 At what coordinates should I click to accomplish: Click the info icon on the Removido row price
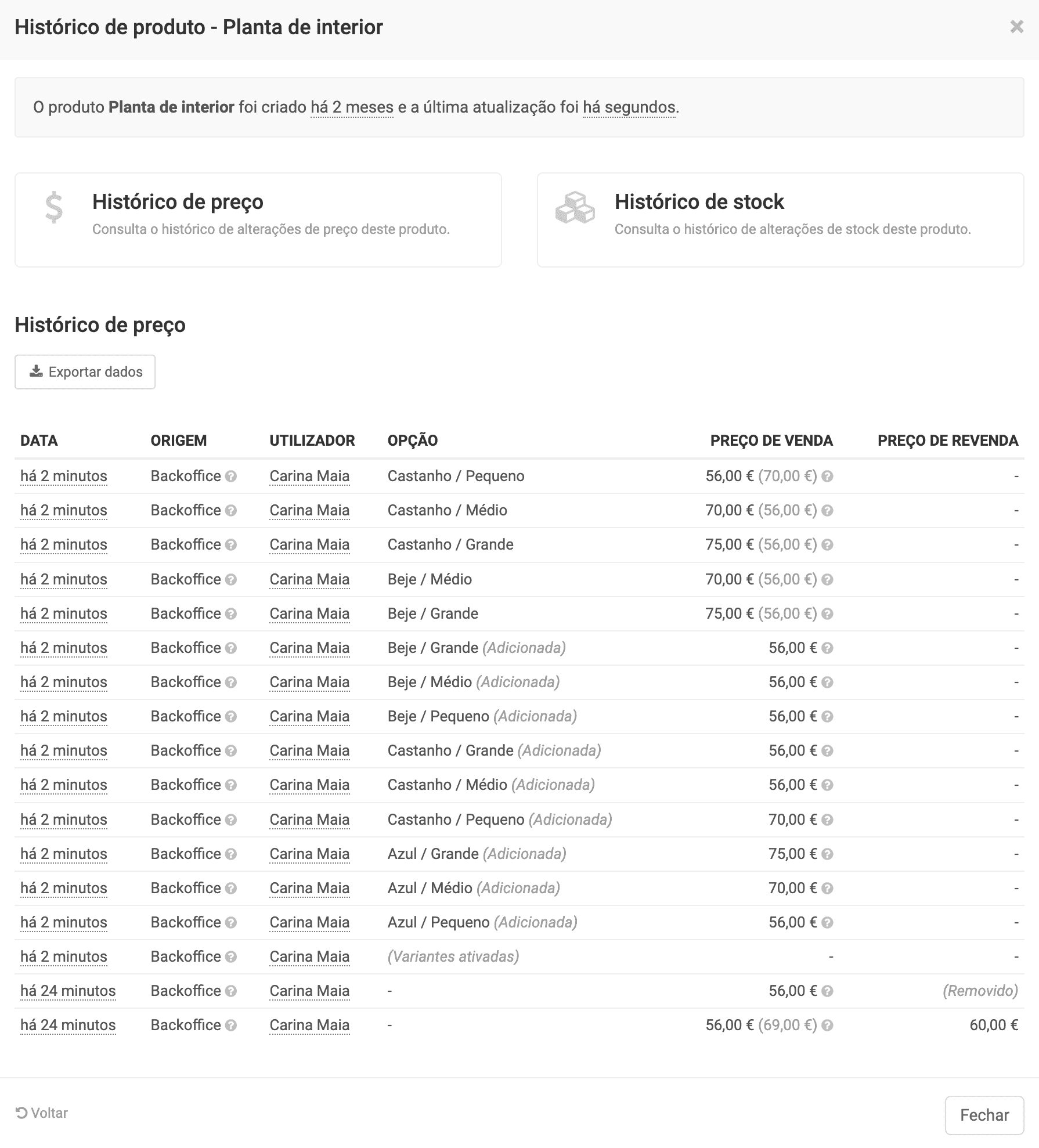(x=828, y=991)
